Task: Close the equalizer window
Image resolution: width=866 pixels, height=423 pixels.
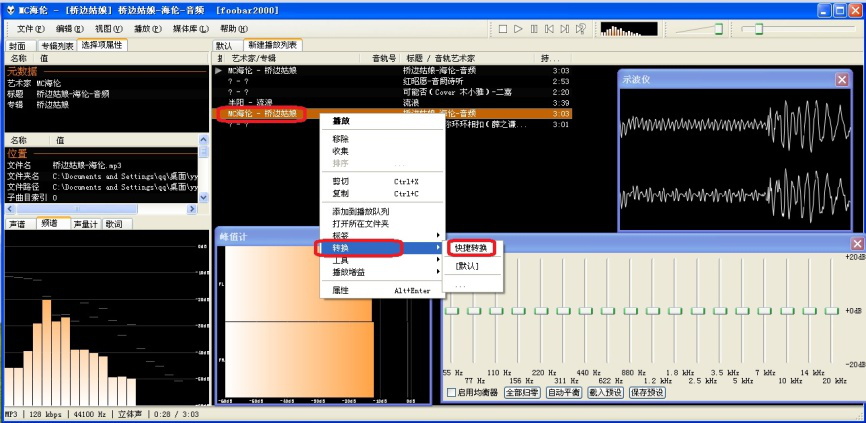Action: click(x=856, y=244)
